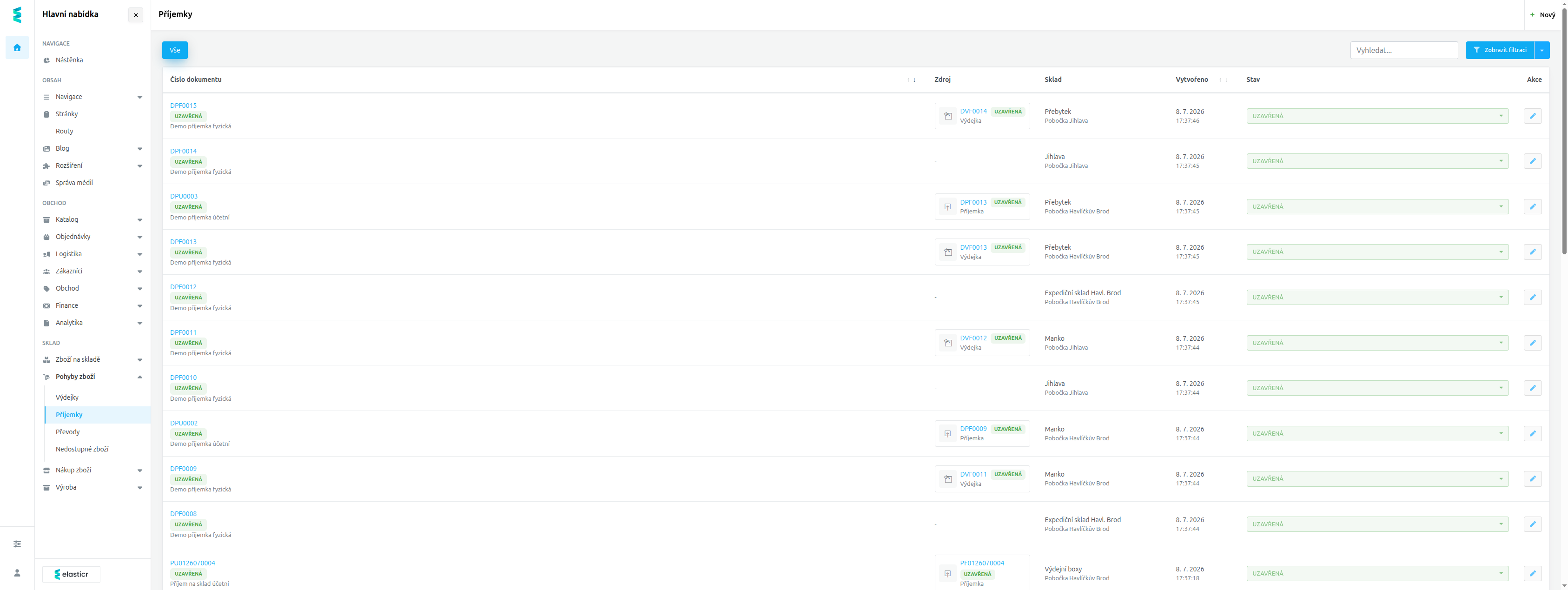
Task: Click the Finance icon in sidebar
Action: point(46,305)
